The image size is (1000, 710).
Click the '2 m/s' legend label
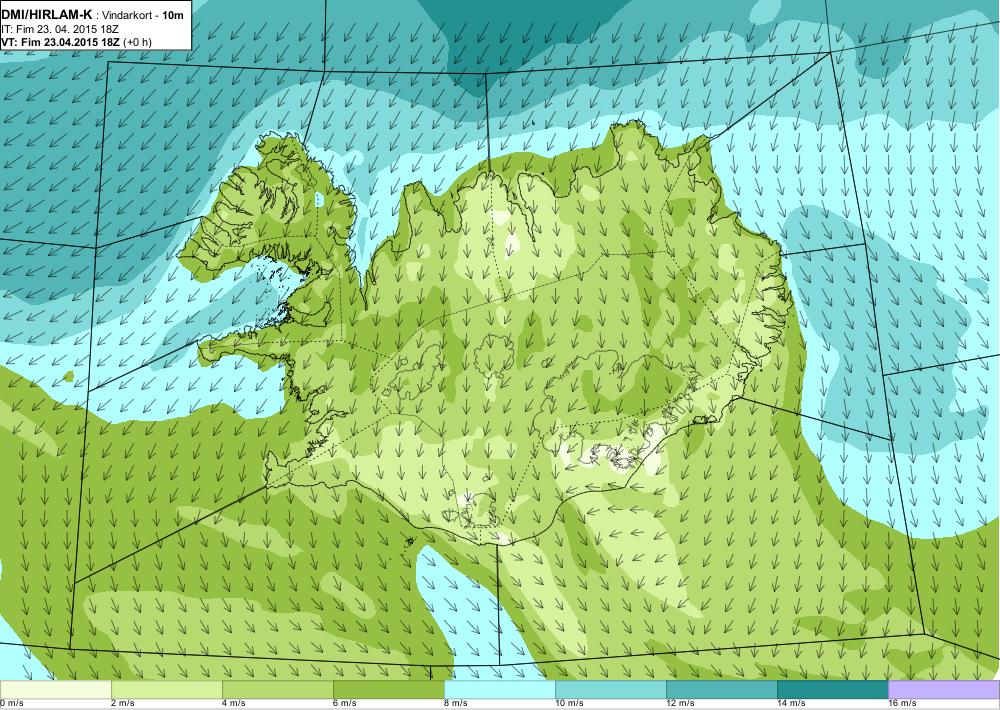pos(123,704)
